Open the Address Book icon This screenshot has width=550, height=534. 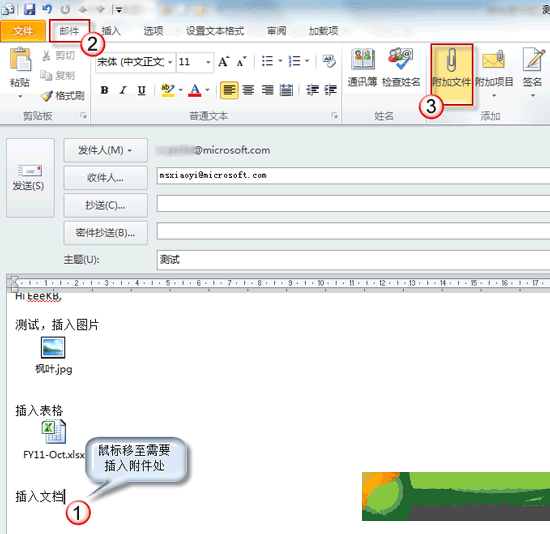pyautogui.click(x=363, y=59)
